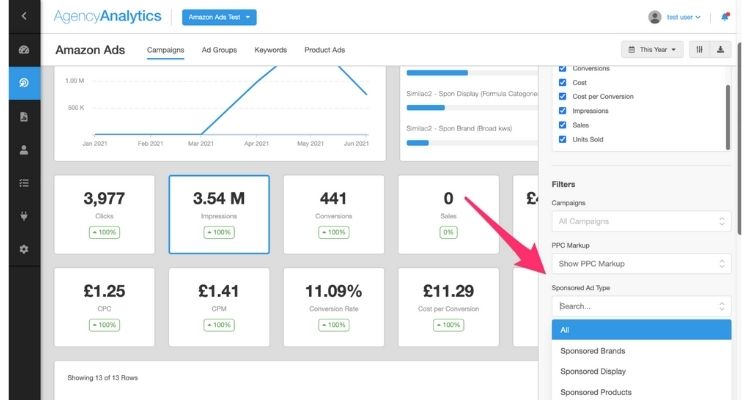Open the integrations plug sidebar icon
The height and width of the screenshot is (400, 750).
pos(24,216)
